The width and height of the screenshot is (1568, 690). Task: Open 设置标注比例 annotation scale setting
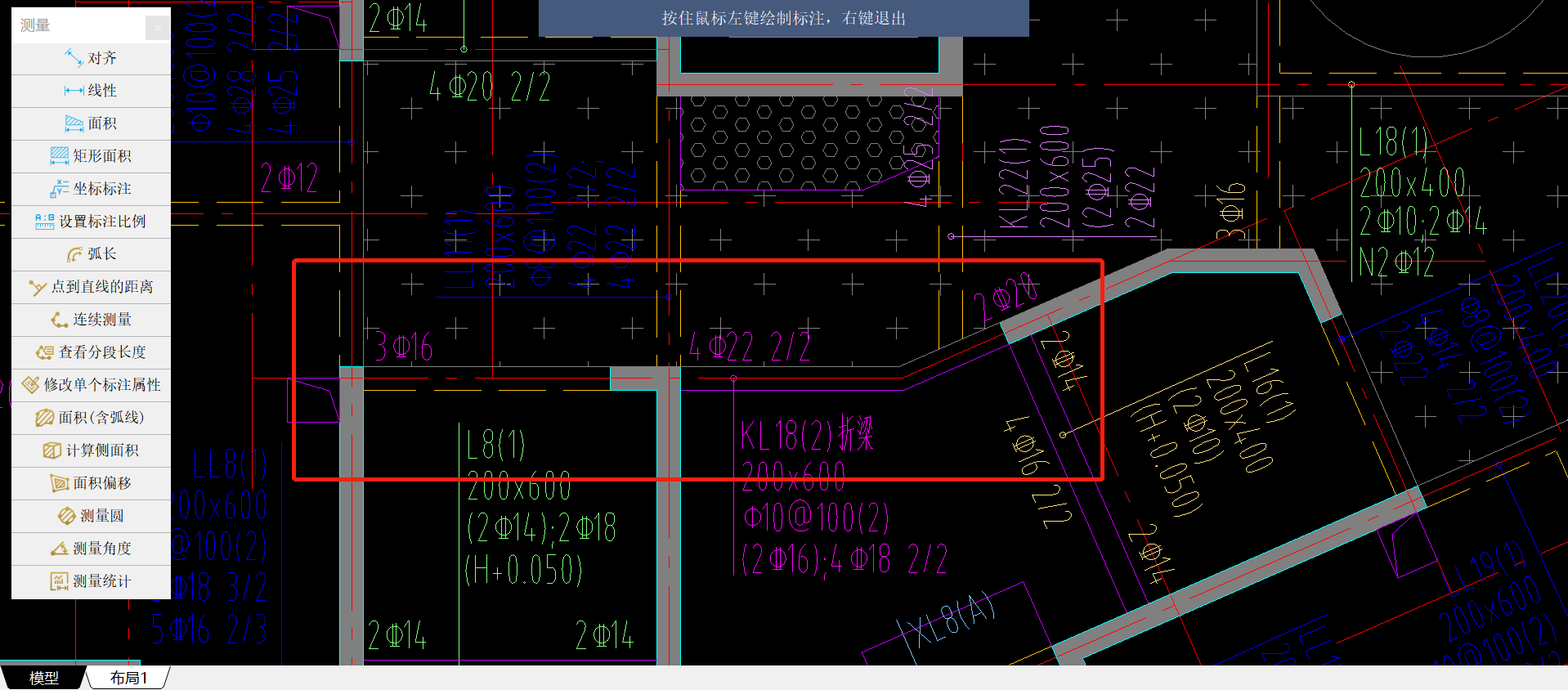(91, 222)
